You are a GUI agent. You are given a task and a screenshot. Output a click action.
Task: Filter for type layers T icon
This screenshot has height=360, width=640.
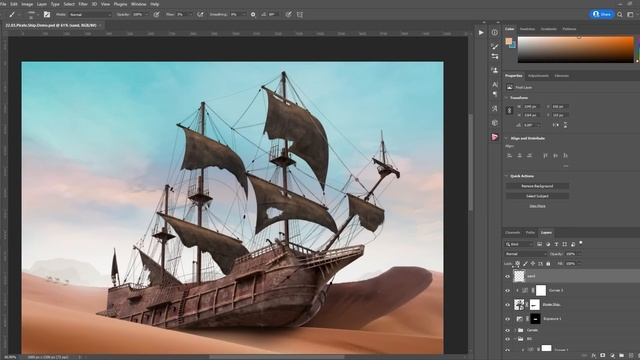pos(556,244)
